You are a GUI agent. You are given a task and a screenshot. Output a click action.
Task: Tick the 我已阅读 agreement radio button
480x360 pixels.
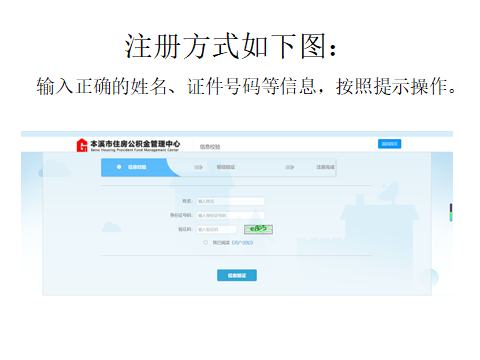coord(206,243)
